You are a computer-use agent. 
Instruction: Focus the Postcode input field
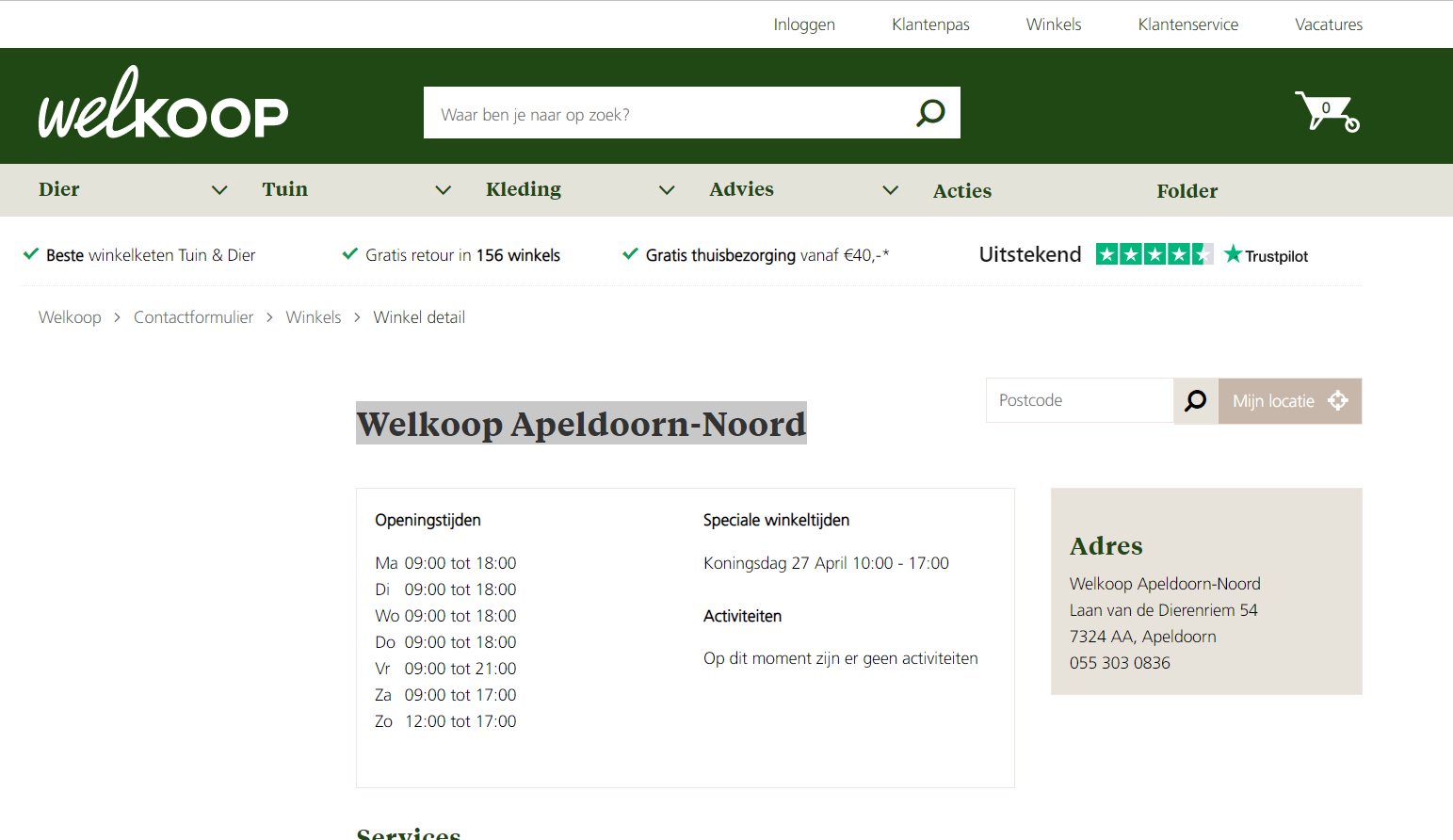point(1079,400)
